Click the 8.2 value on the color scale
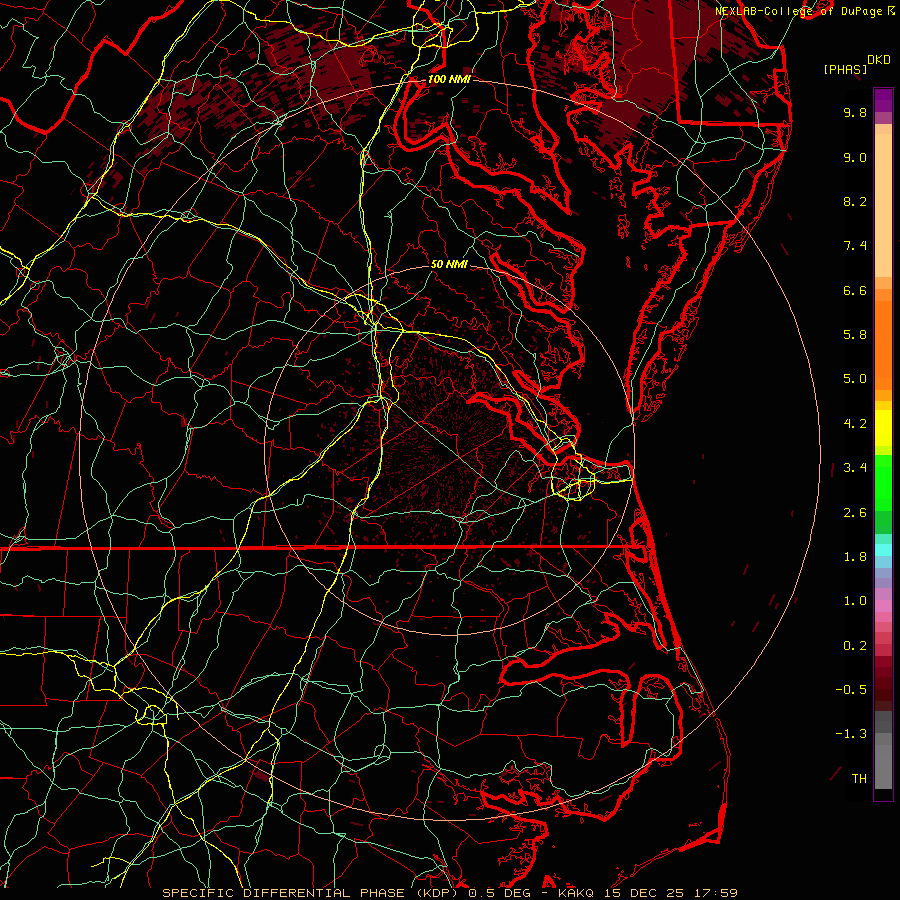 pos(855,201)
